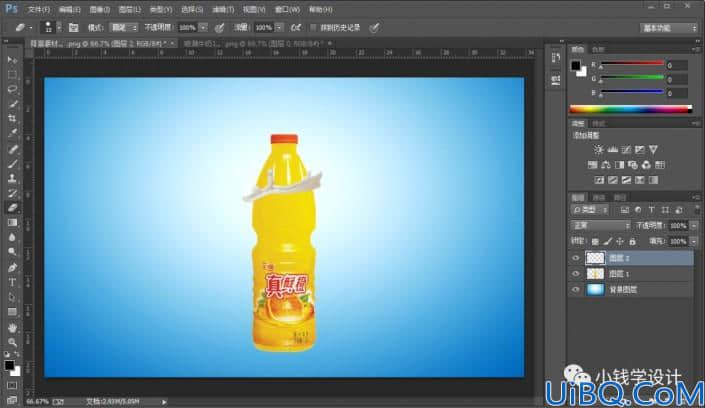The width and height of the screenshot is (705, 408).
Task: Open the layer fill dropdown arrow
Action: pos(694,242)
